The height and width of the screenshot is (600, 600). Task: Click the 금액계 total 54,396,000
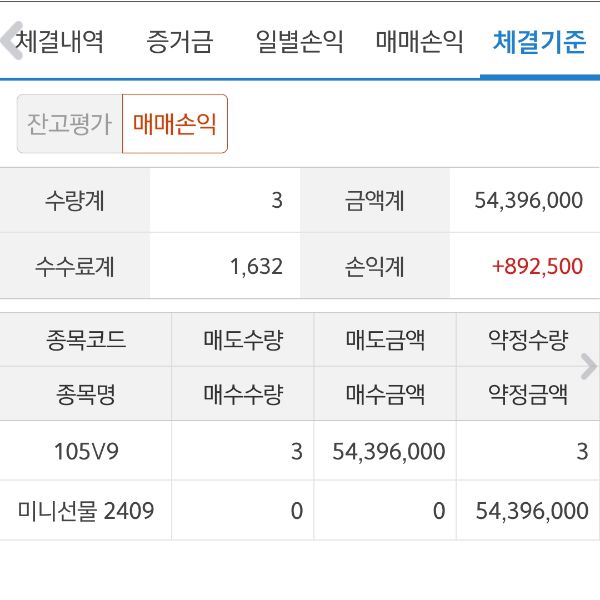(528, 201)
